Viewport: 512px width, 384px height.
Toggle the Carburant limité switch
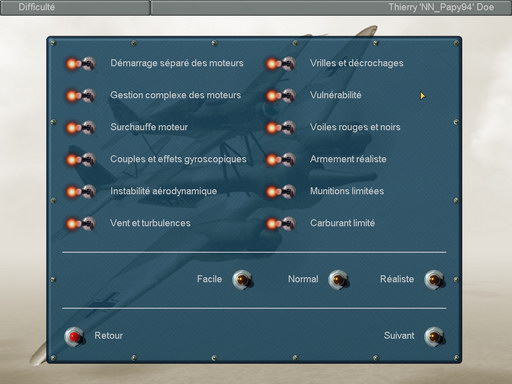(280, 223)
